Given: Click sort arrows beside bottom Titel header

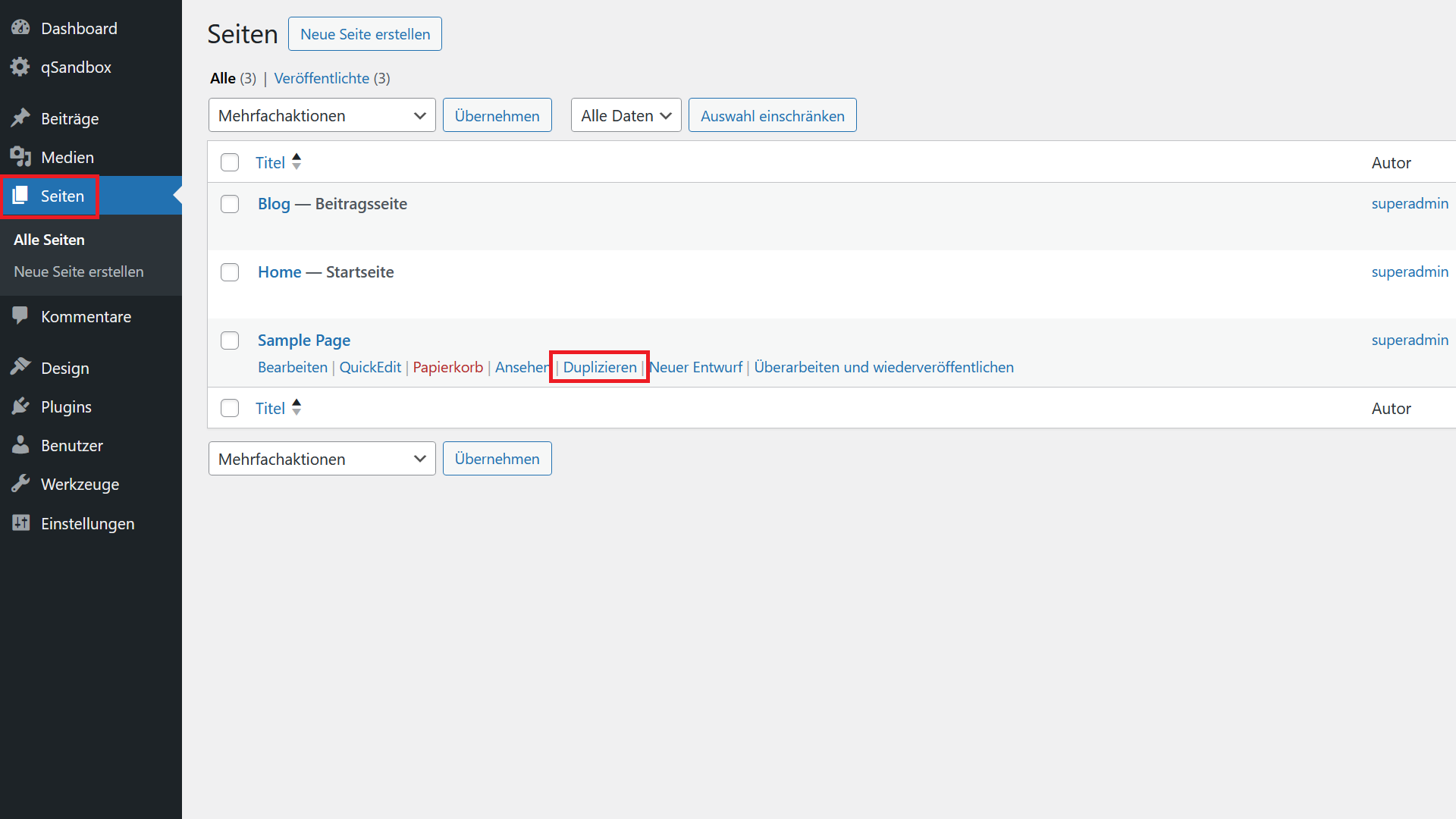Looking at the screenshot, I should point(297,407).
